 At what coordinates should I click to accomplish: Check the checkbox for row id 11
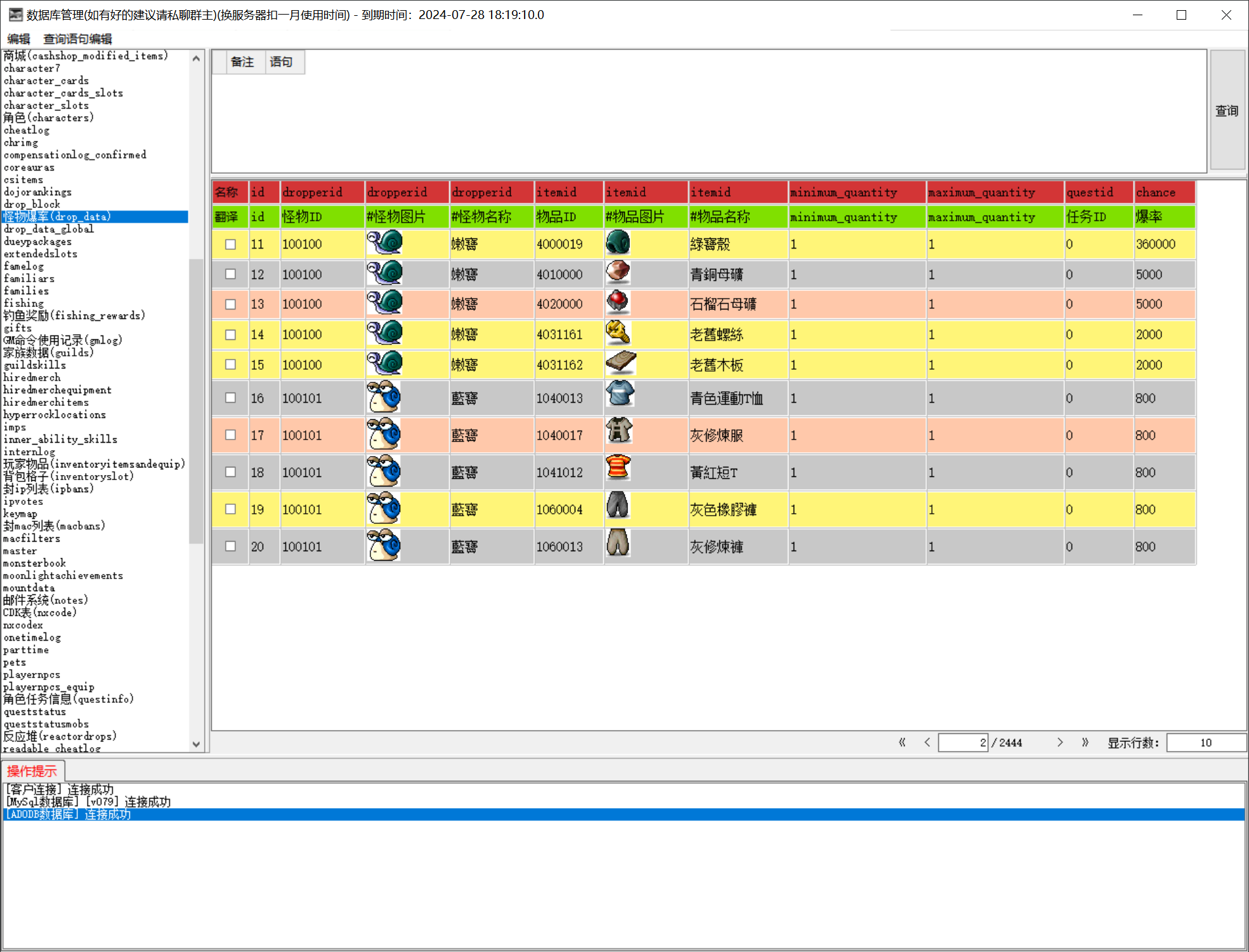tap(231, 244)
